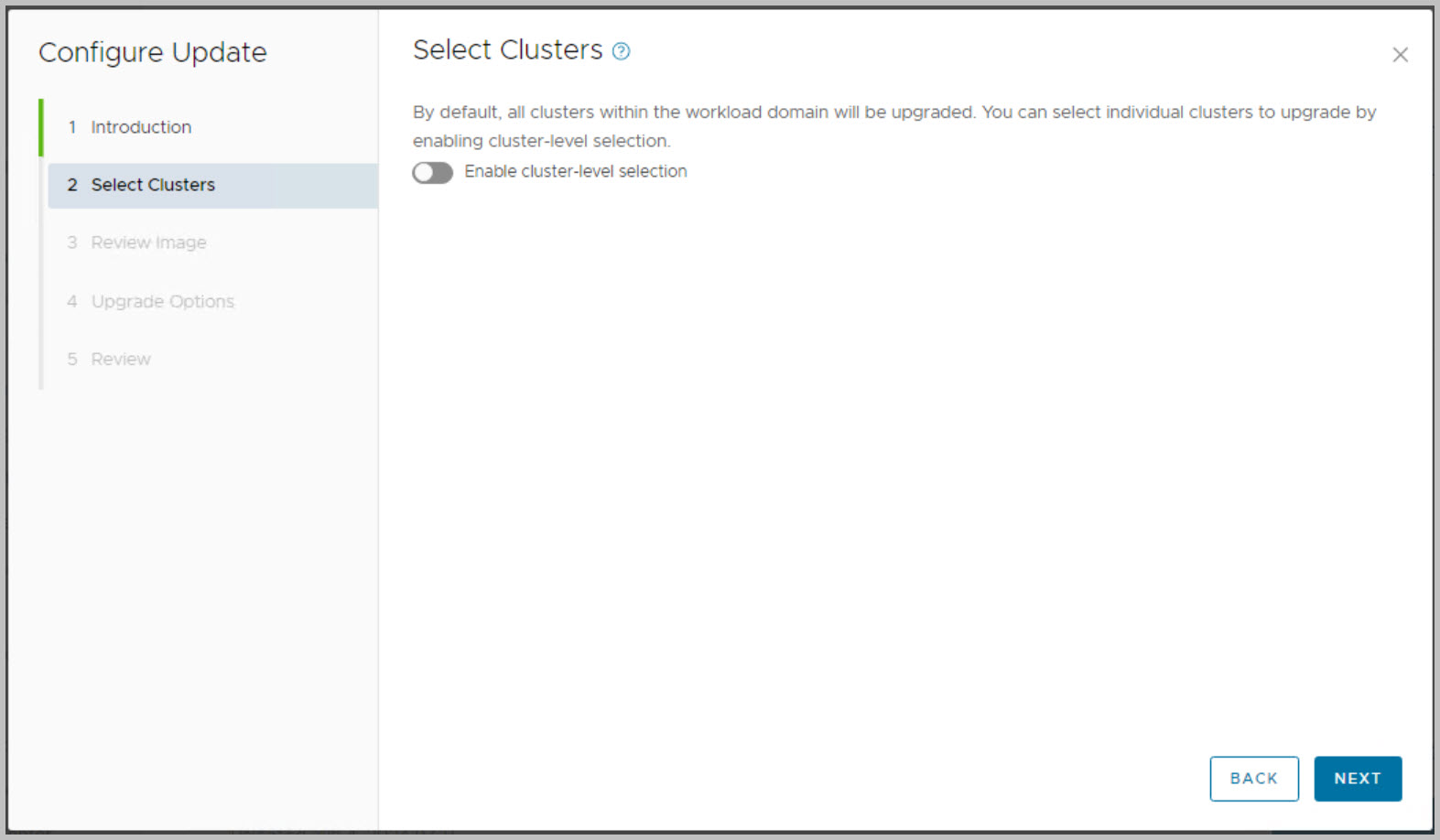This screenshot has width=1440, height=840.
Task: Click the number 1 beside Introduction
Action: click(72, 127)
